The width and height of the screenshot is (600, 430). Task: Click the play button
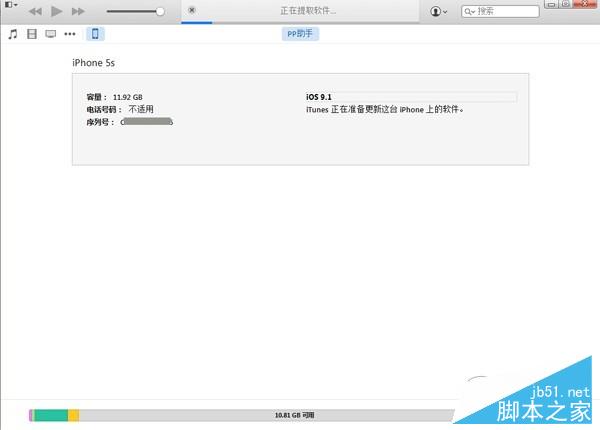click(56, 11)
